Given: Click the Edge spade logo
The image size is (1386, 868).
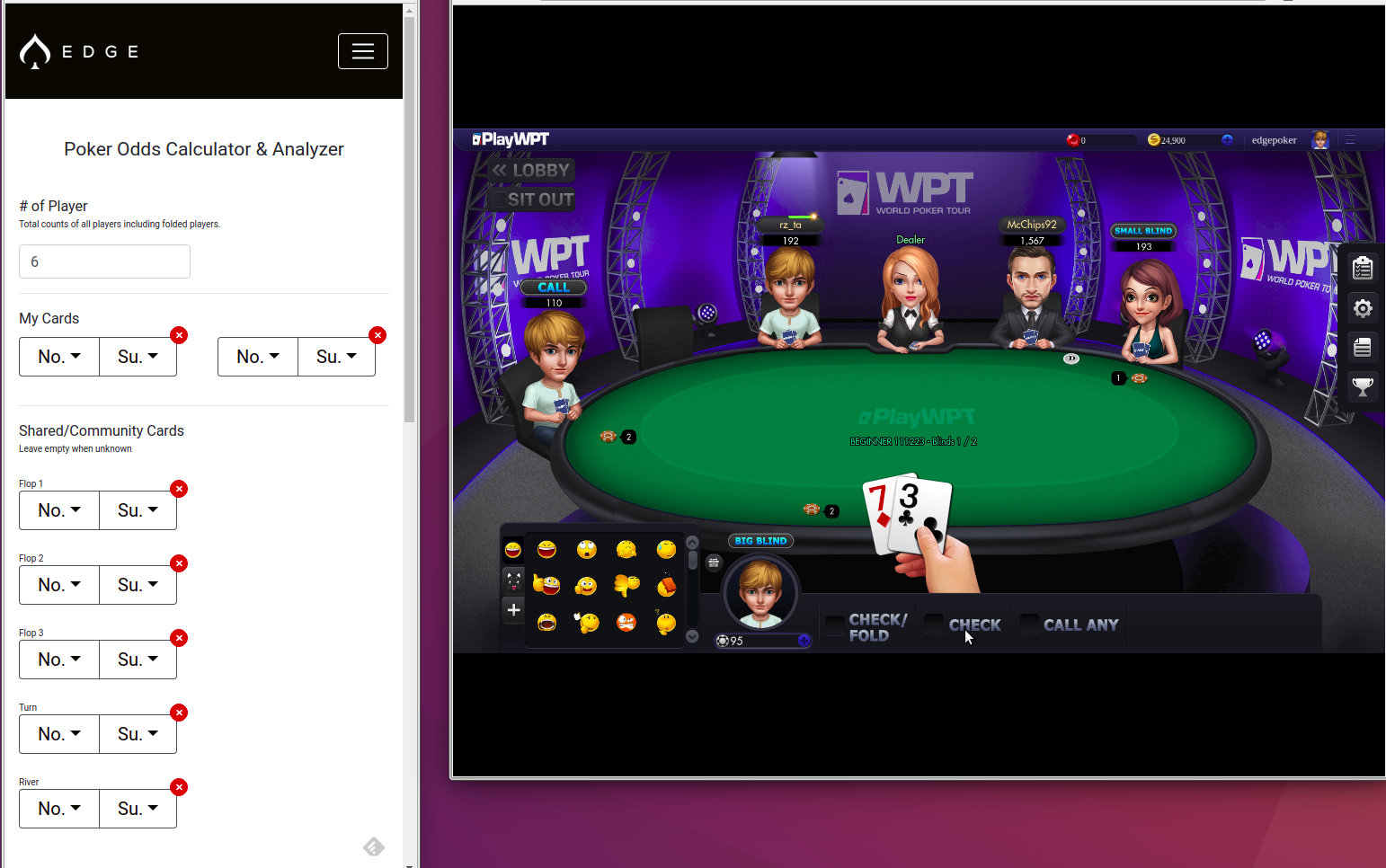Looking at the screenshot, I should point(35,51).
